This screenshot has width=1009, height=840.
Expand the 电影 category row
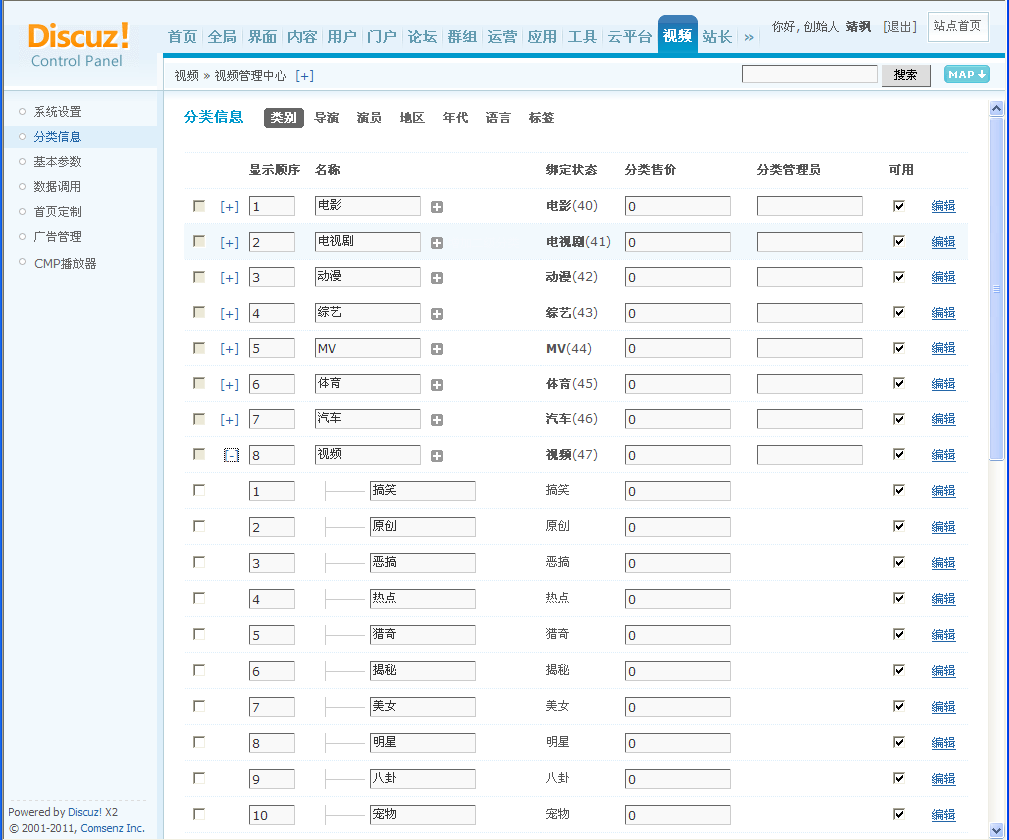pyautogui.click(x=229, y=207)
